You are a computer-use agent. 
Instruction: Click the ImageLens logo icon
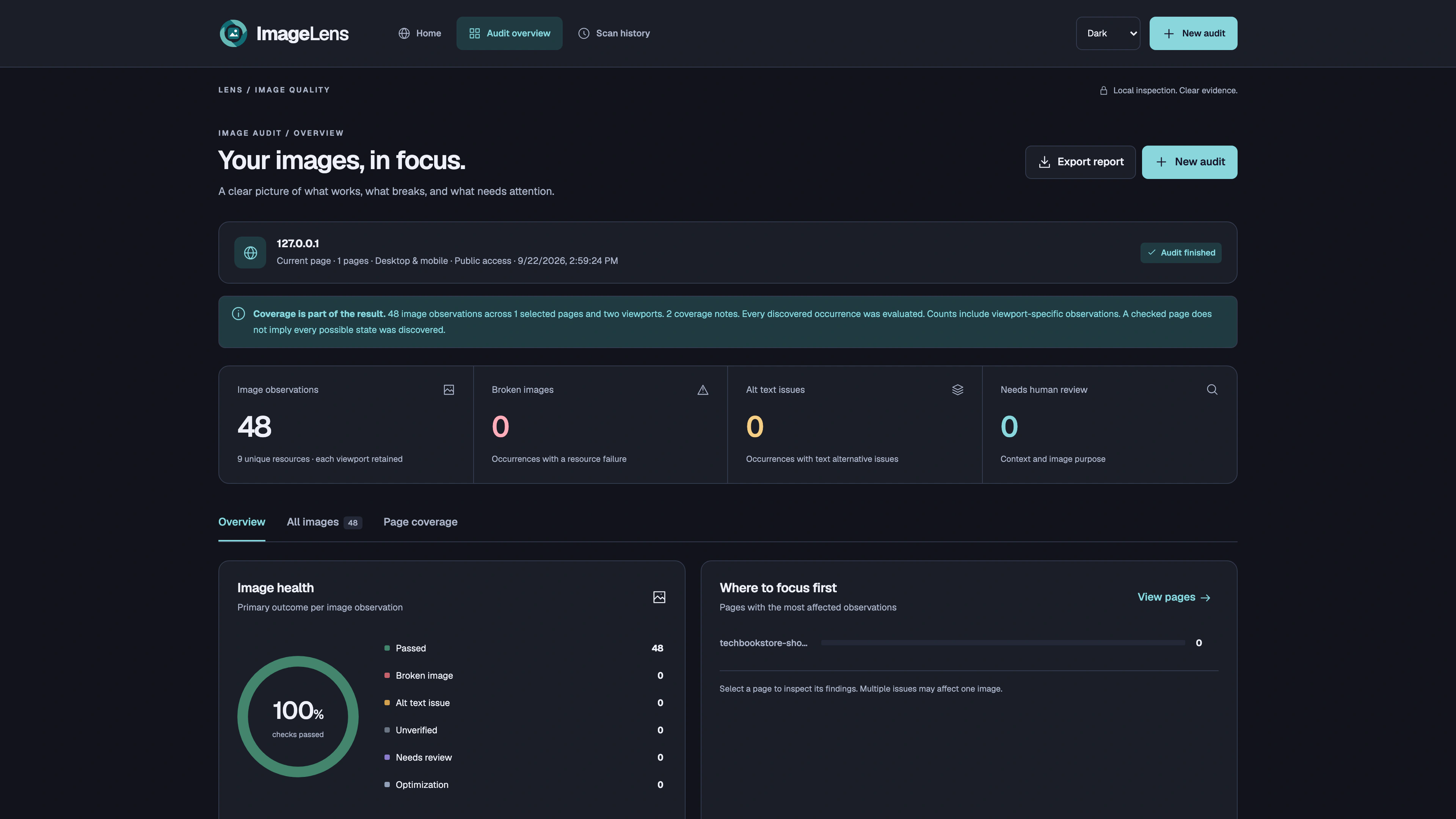click(x=234, y=33)
